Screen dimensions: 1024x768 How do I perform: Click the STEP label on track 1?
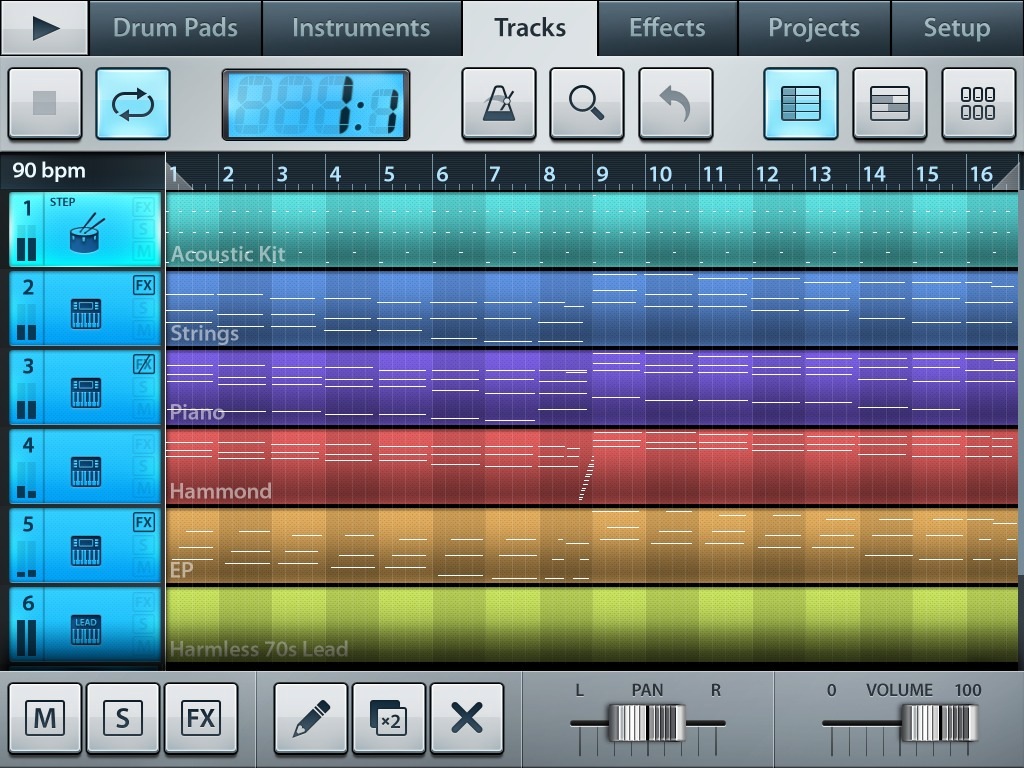click(x=63, y=202)
